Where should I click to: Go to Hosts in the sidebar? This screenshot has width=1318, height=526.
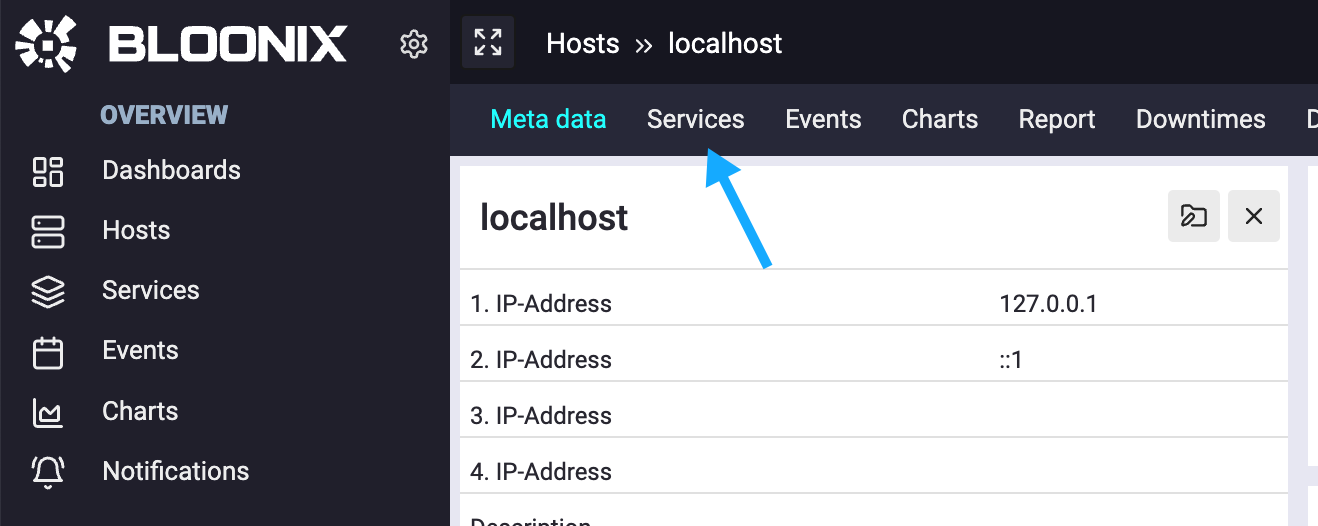[136, 230]
